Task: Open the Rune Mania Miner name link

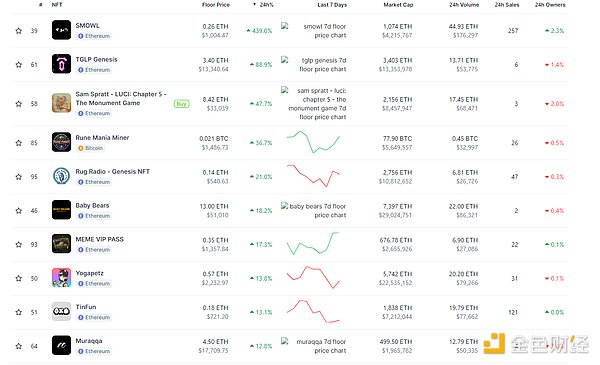Action: click(x=102, y=138)
